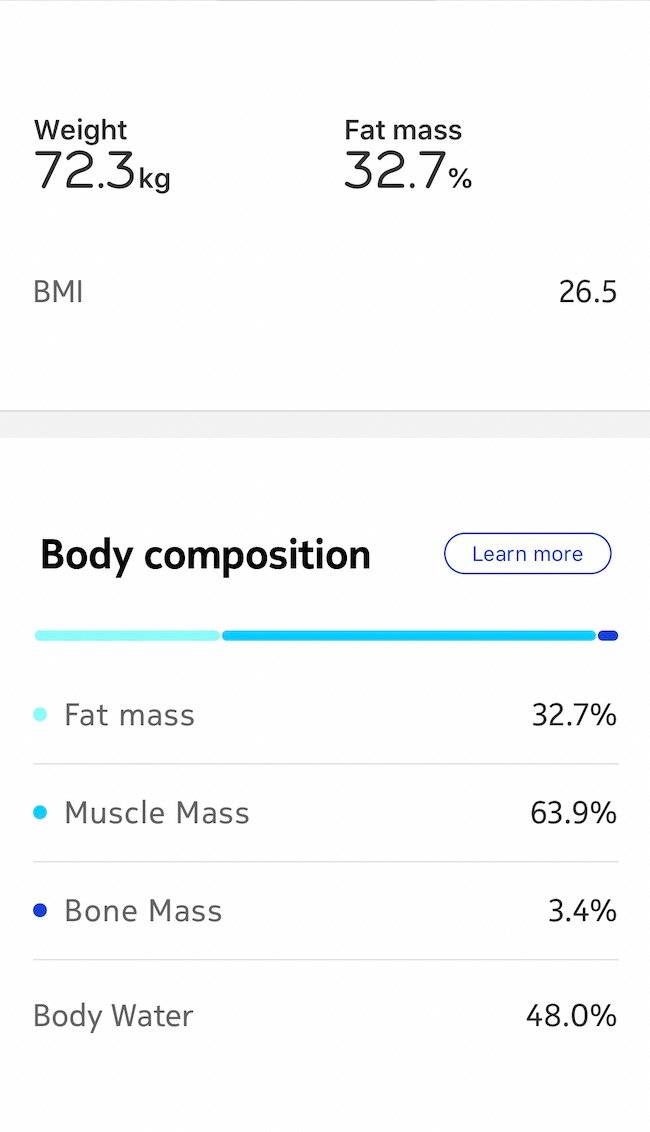
Task: Select the light cyan Fat mass dot
Action: pos(40,715)
